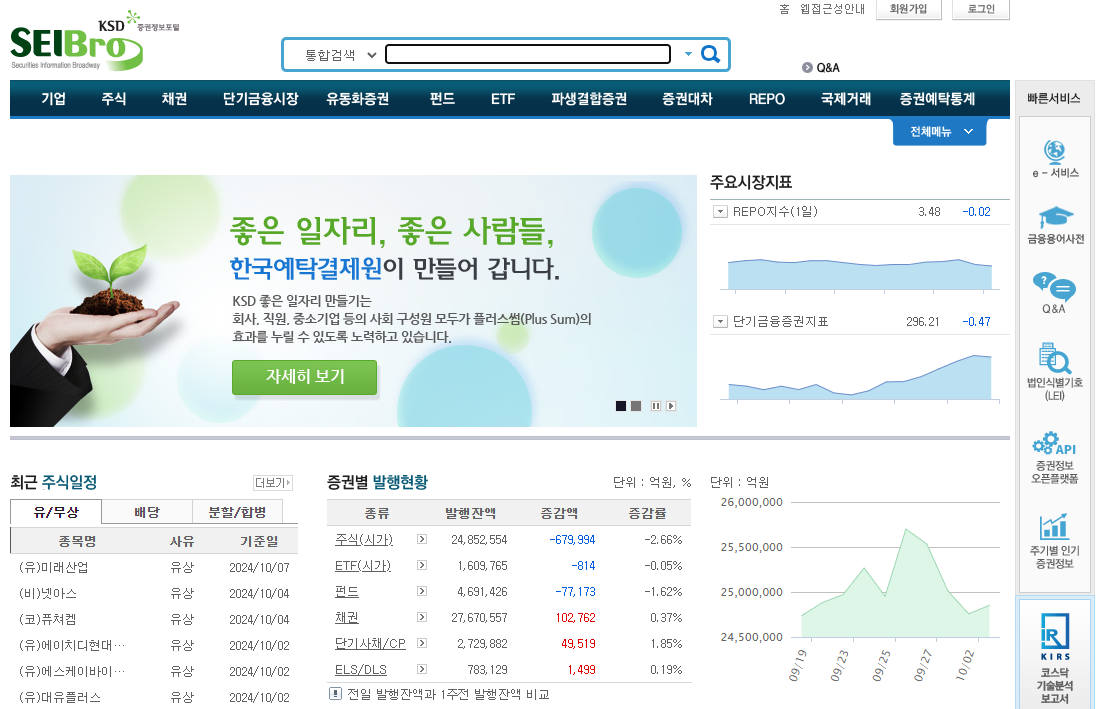Click the 24,852,554 발행잔액 value
The height and width of the screenshot is (709, 1104).
pos(479,539)
